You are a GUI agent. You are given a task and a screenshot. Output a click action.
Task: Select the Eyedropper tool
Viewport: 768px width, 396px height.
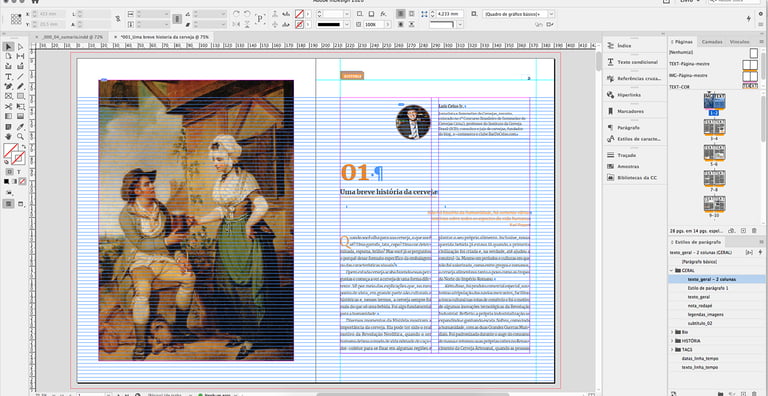(x=21, y=126)
